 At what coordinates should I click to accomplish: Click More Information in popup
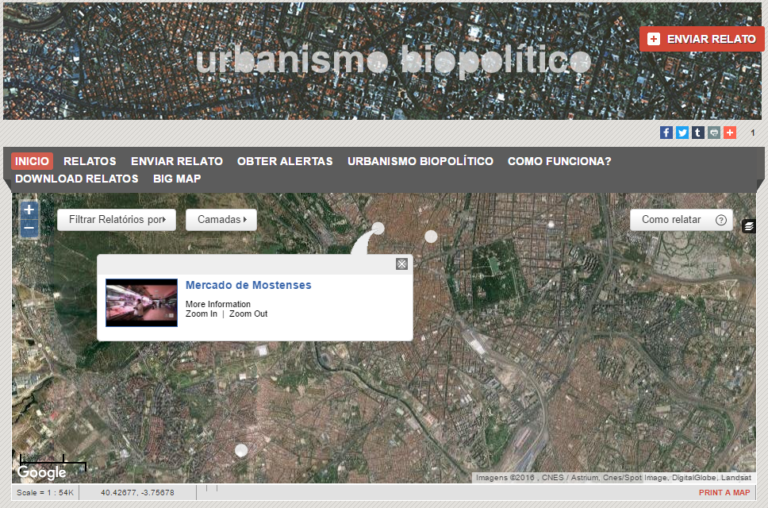(x=217, y=304)
